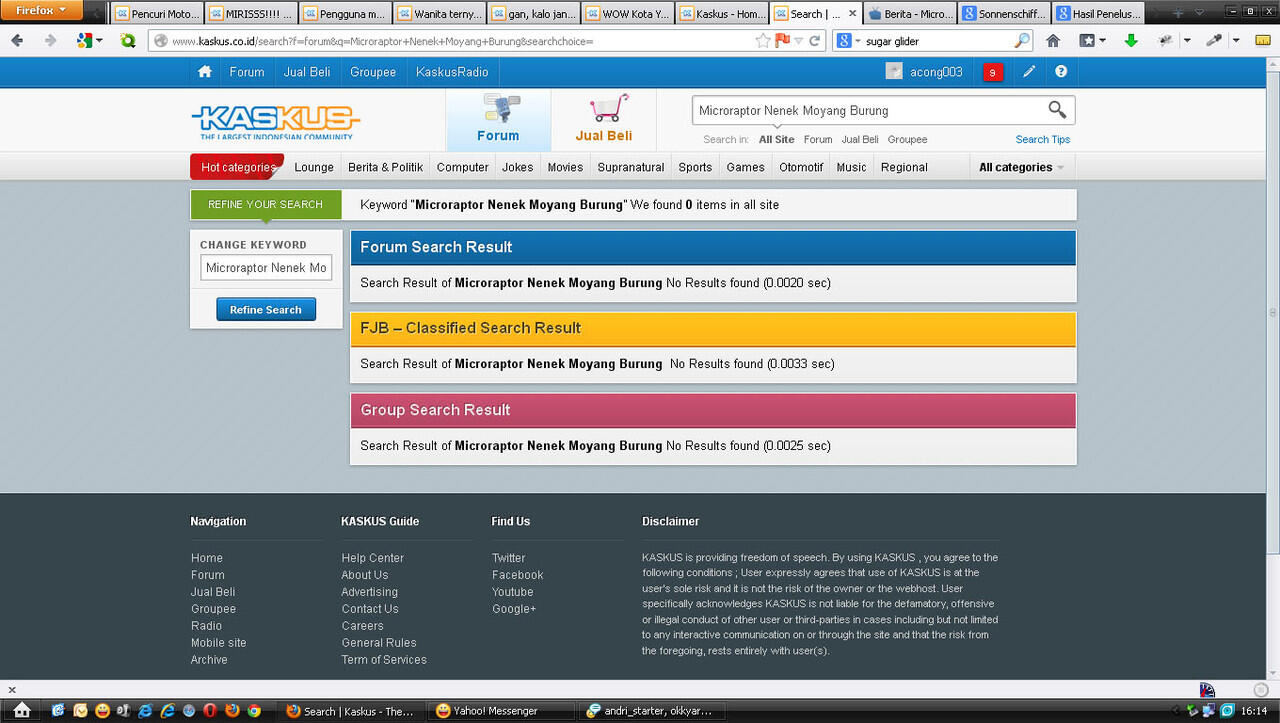The width and height of the screenshot is (1280, 723).
Task: Expand the All categories dropdown
Action: tap(1021, 167)
